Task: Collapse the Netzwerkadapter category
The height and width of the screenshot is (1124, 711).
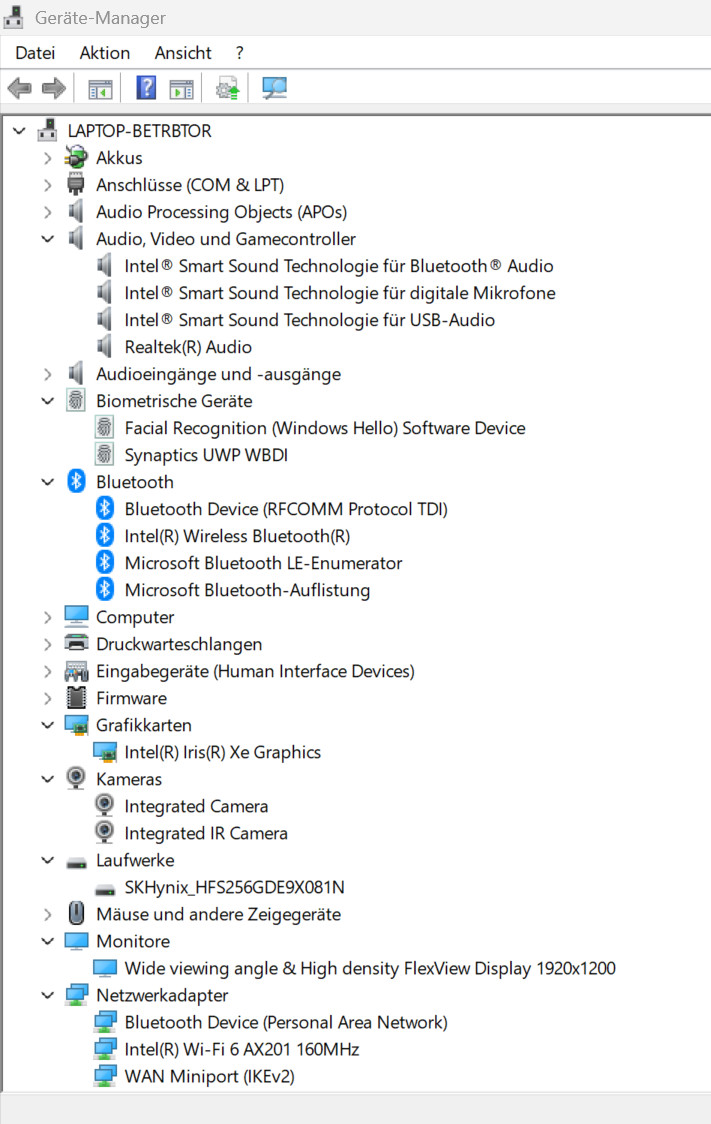Action: point(47,995)
